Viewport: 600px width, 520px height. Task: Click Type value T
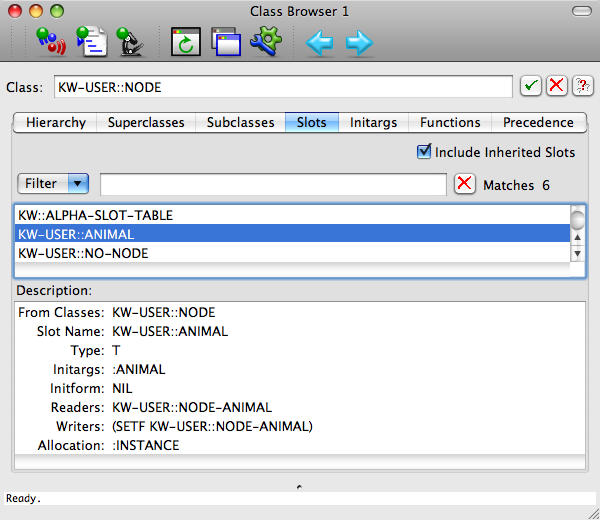pyautogui.click(x=116, y=350)
